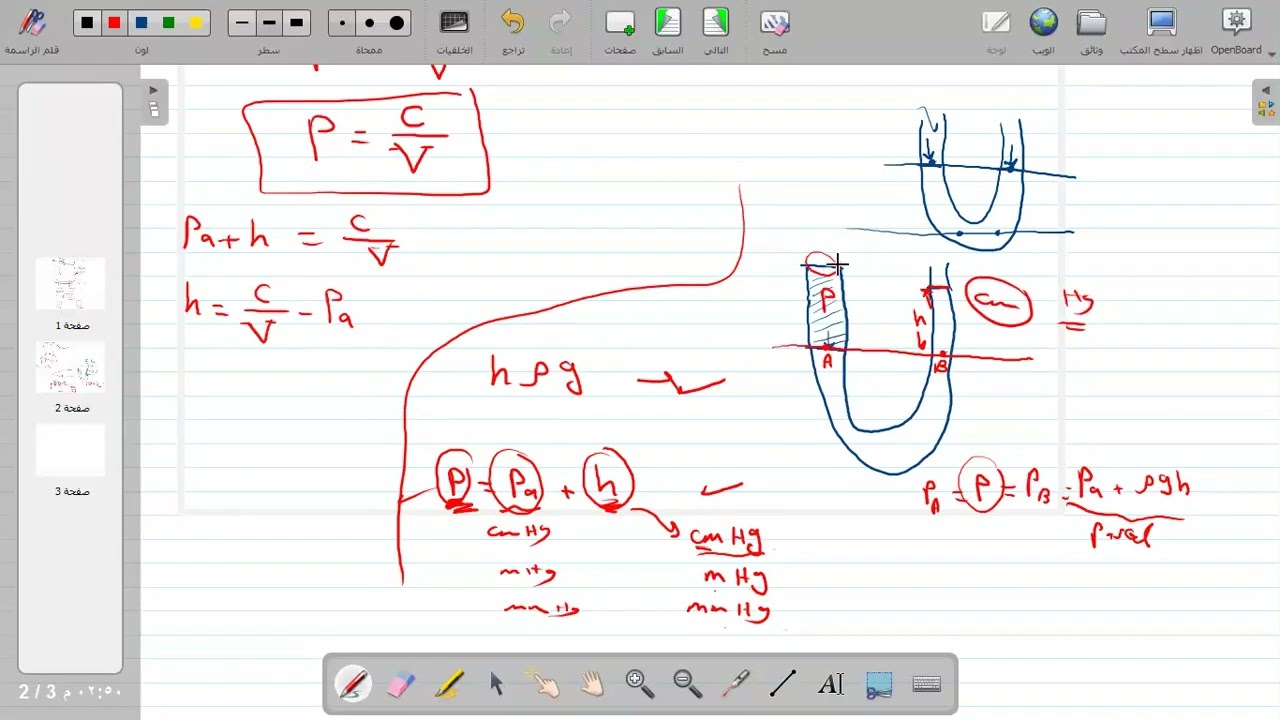Choose the thin line width
Image resolution: width=1280 pixels, height=720 pixels.
(242, 23)
